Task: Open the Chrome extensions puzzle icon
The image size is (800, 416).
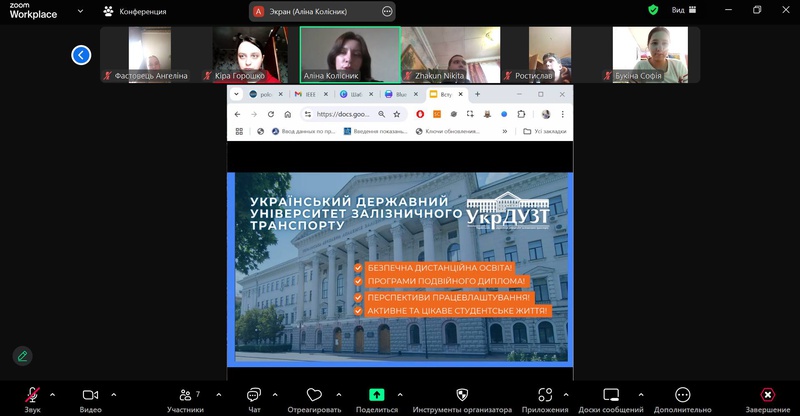Action: pyautogui.click(x=521, y=114)
